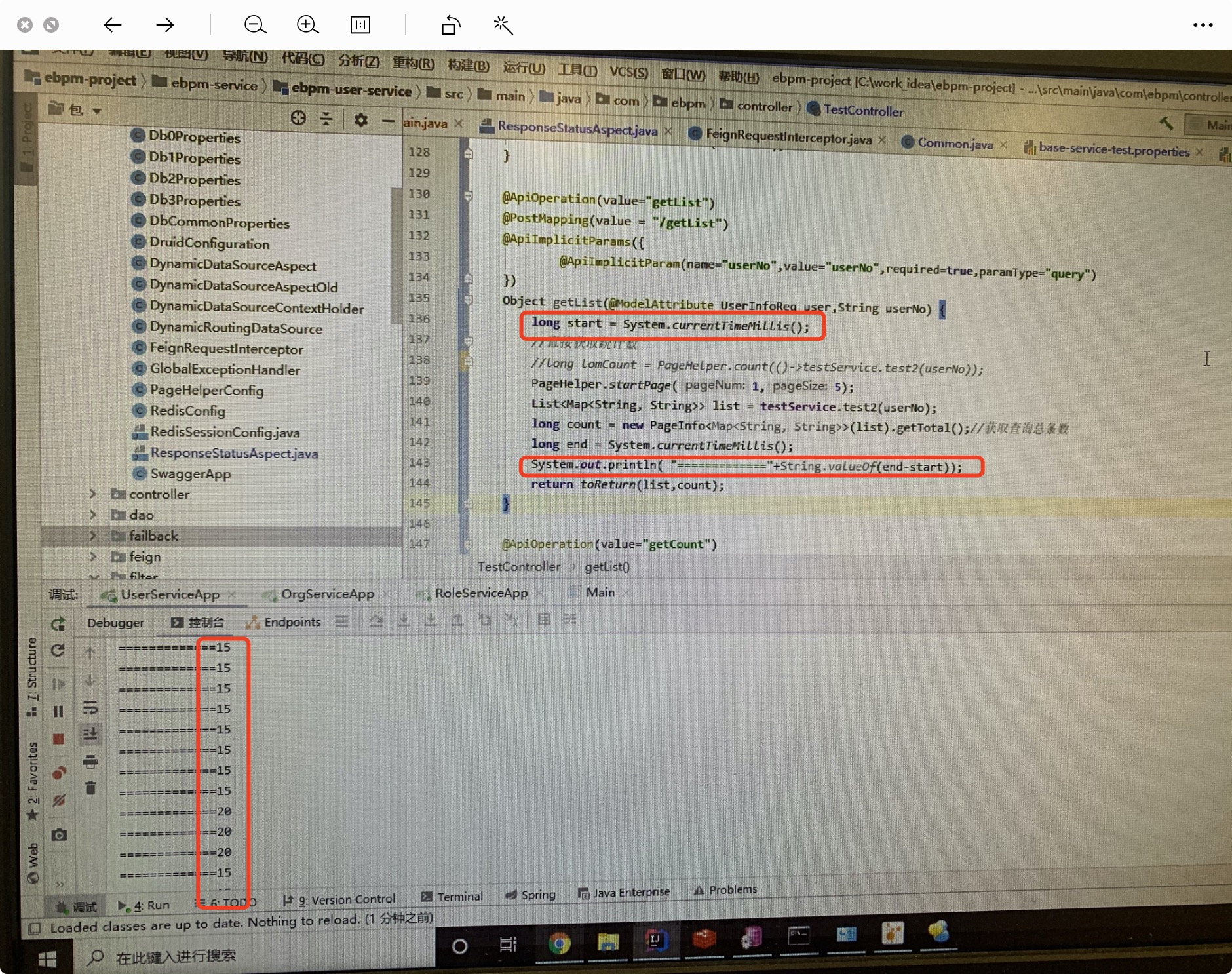The width and height of the screenshot is (1232, 974).
Task: Switch to Debugger tab
Action: tap(115, 623)
